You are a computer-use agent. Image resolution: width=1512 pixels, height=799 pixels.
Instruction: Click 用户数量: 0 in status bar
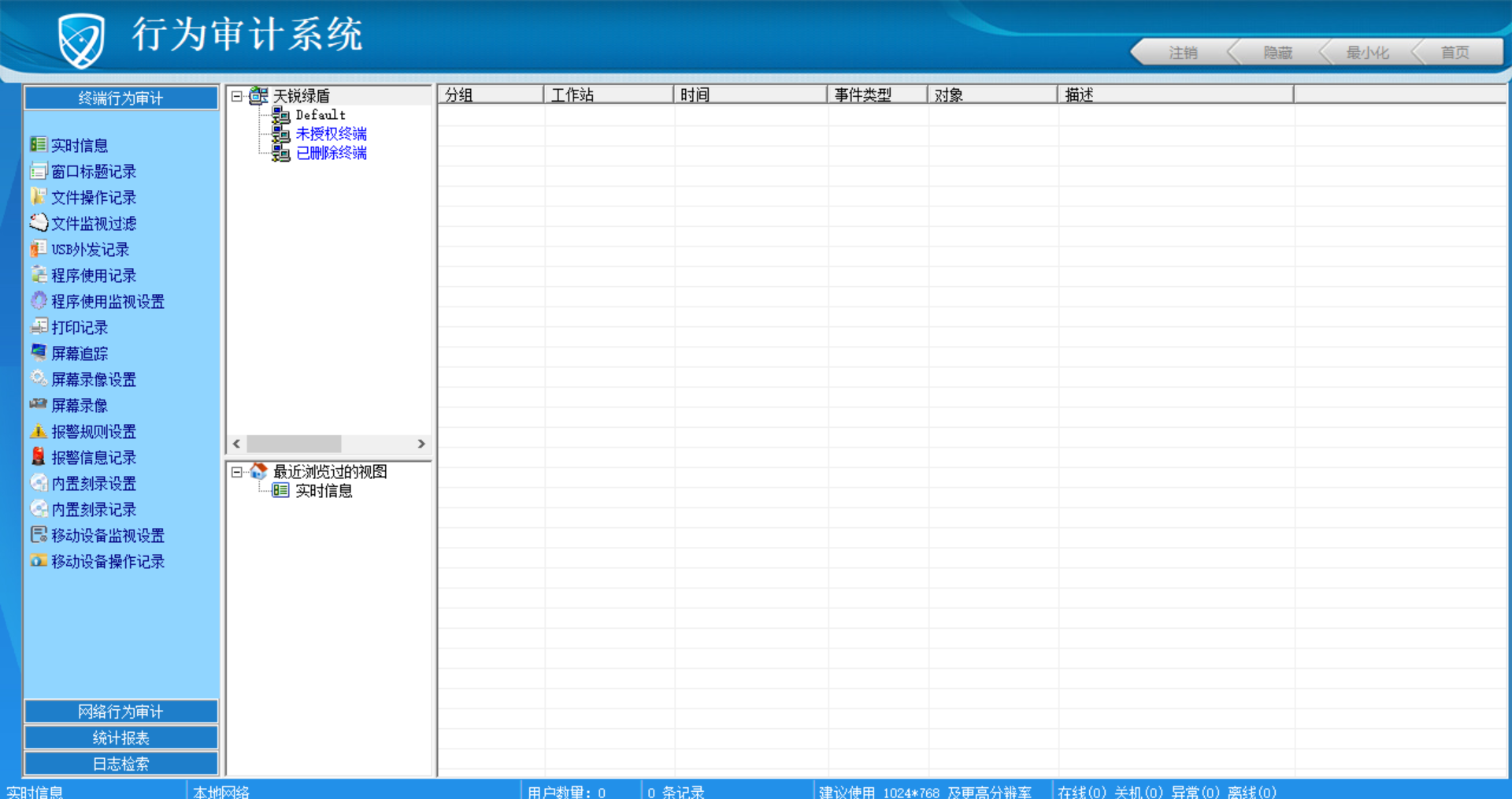click(x=567, y=792)
